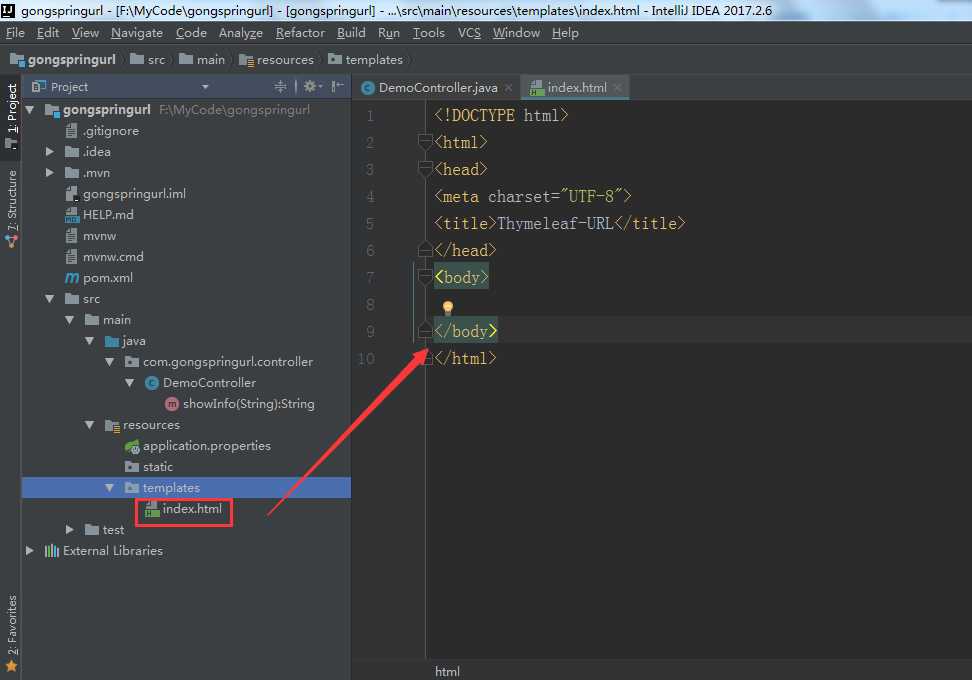Click the meta charset line 4

coord(532,196)
